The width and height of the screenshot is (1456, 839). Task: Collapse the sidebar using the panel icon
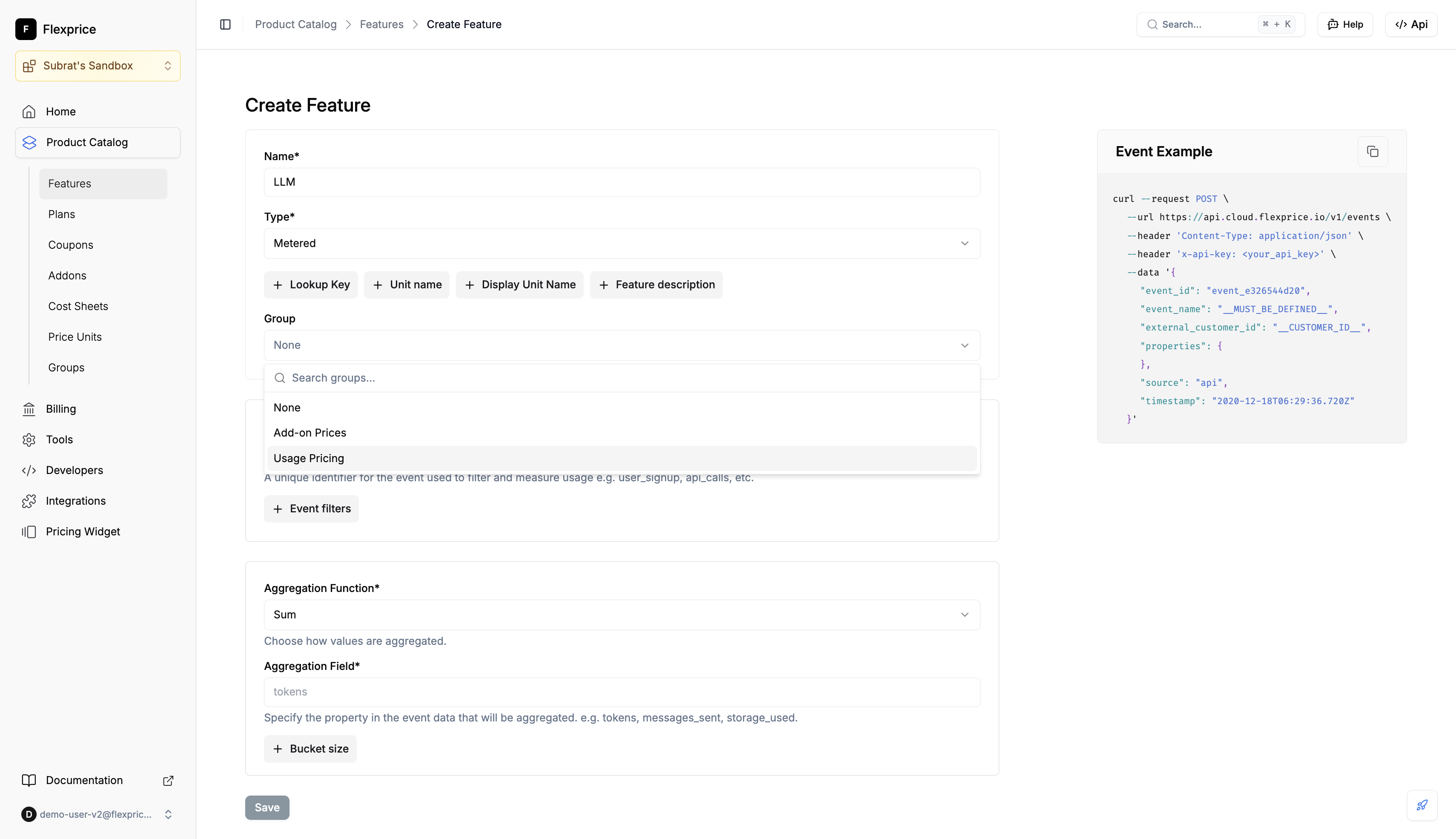(225, 24)
